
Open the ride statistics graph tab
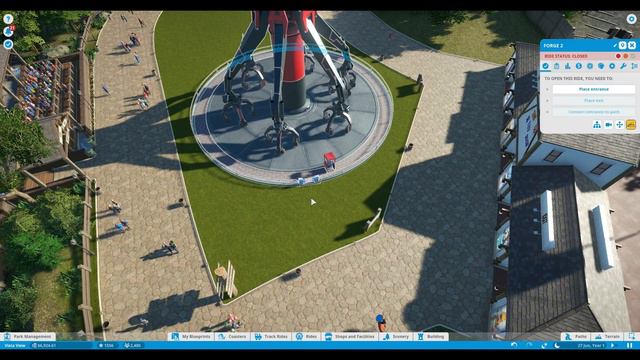click(568, 66)
